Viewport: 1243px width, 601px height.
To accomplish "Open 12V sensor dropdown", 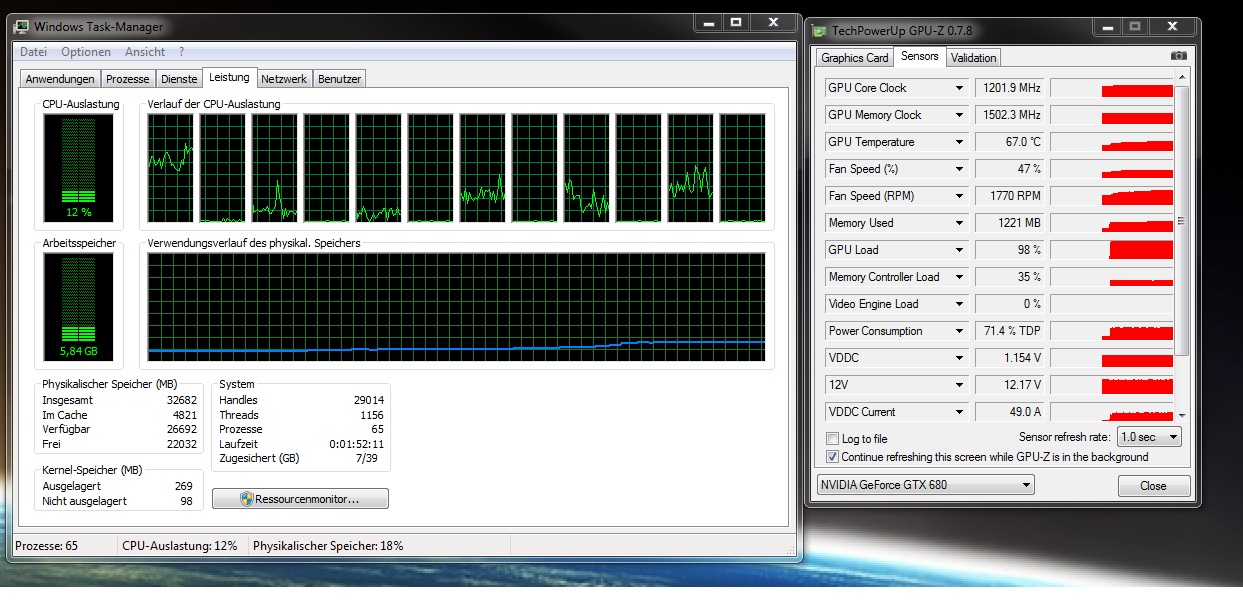I will coord(959,385).
